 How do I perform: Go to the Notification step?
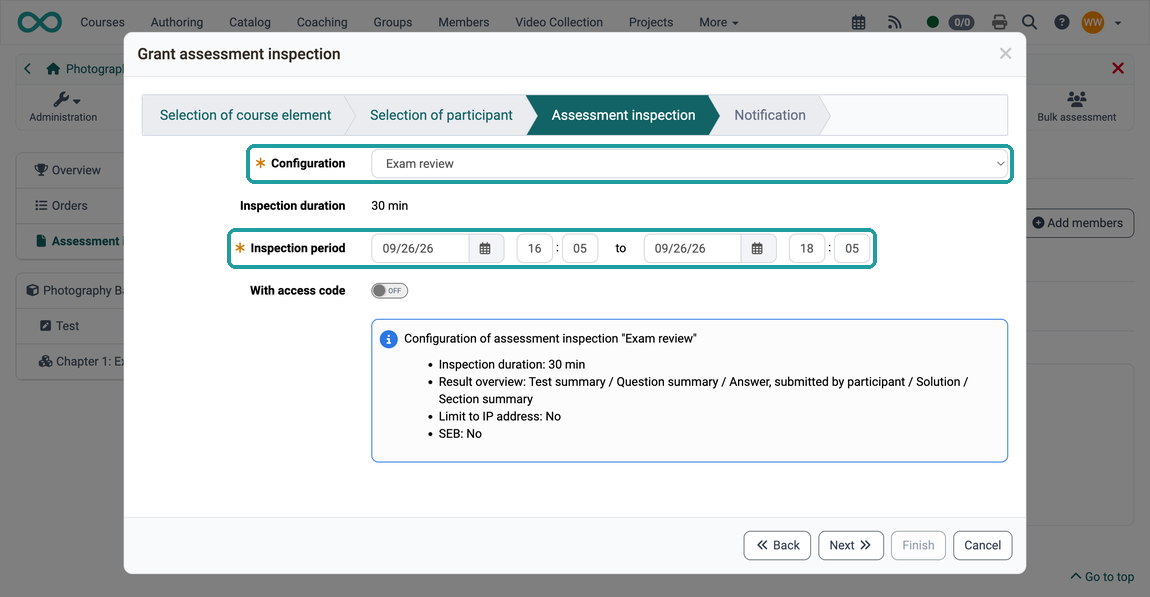pos(769,115)
